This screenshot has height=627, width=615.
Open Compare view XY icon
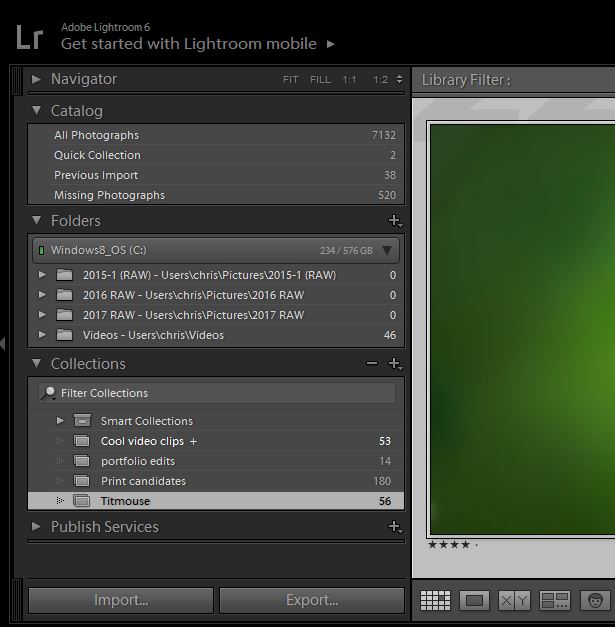click(x=514, y=600)
